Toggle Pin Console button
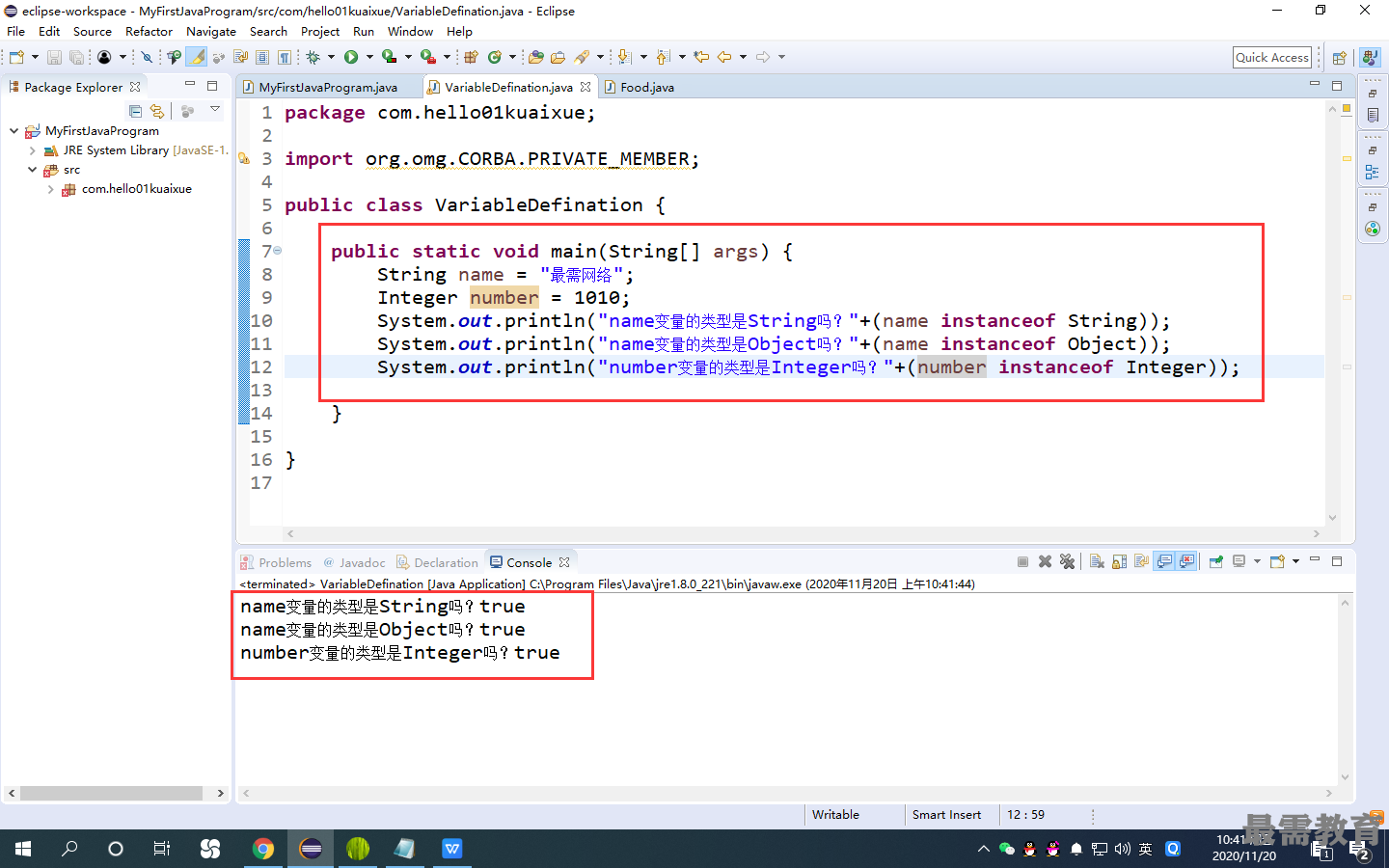1389x868 pixels. point(1216,561)
